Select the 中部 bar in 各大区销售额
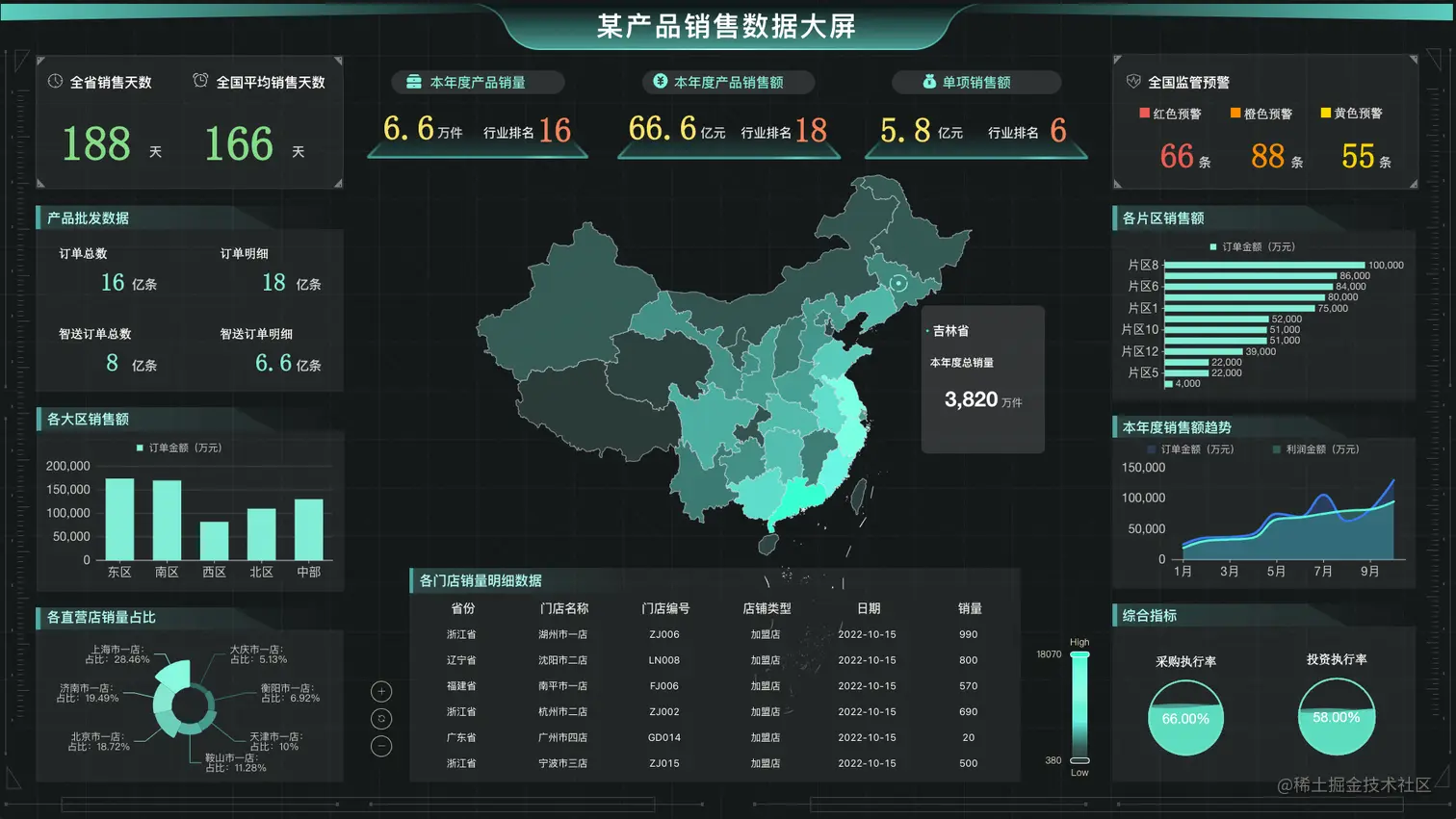The height and width of the screenshot is (819, 1456). pos(308,529)
